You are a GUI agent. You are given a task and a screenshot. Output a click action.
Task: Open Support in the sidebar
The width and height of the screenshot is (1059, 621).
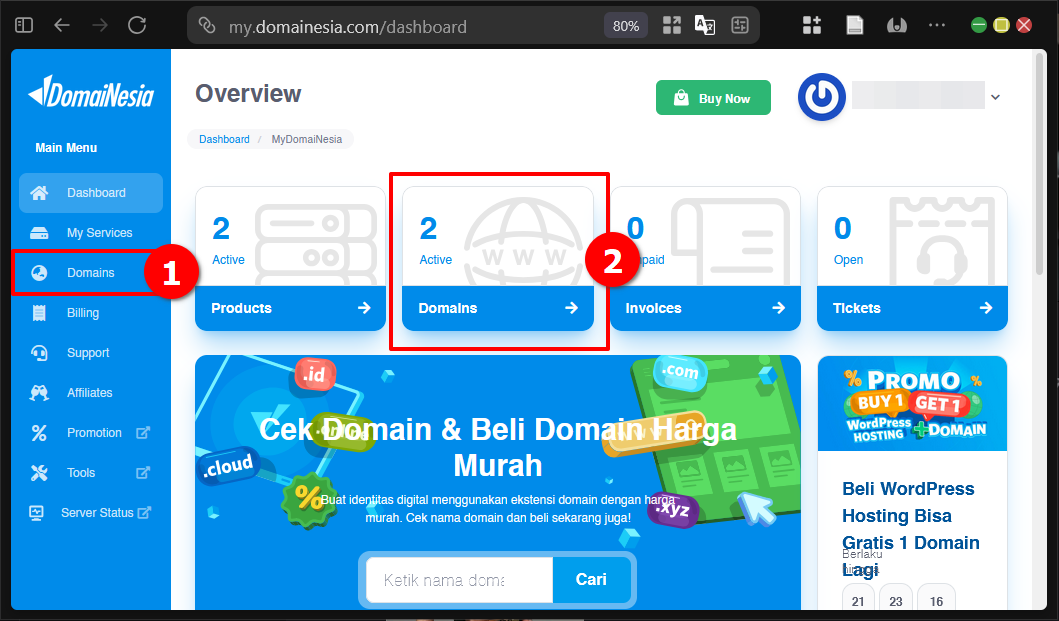91,352
